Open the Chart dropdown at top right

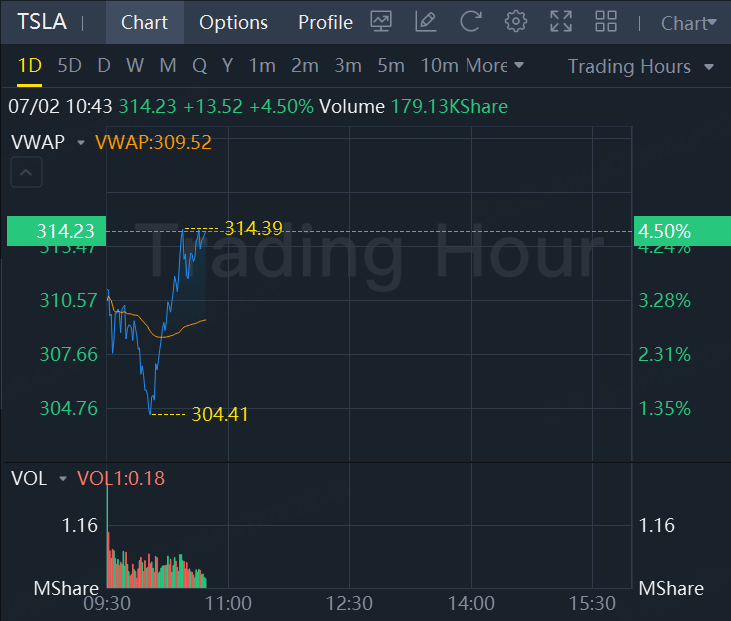tap(689, 23)
